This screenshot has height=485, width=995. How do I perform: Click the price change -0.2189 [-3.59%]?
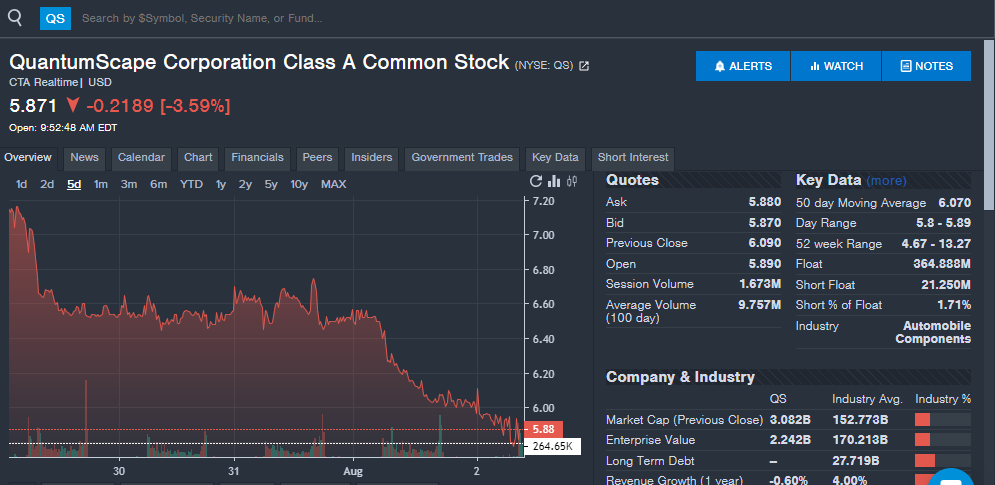(x=158, y=106)
